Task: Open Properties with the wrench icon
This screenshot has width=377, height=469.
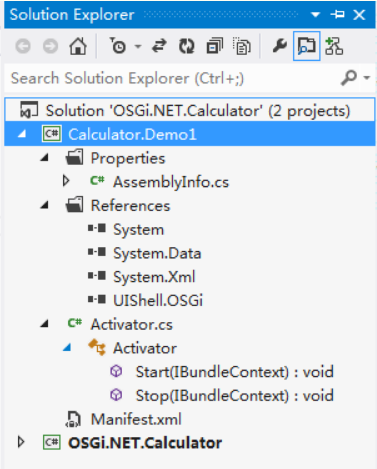Action: click(x=279, y=46)
